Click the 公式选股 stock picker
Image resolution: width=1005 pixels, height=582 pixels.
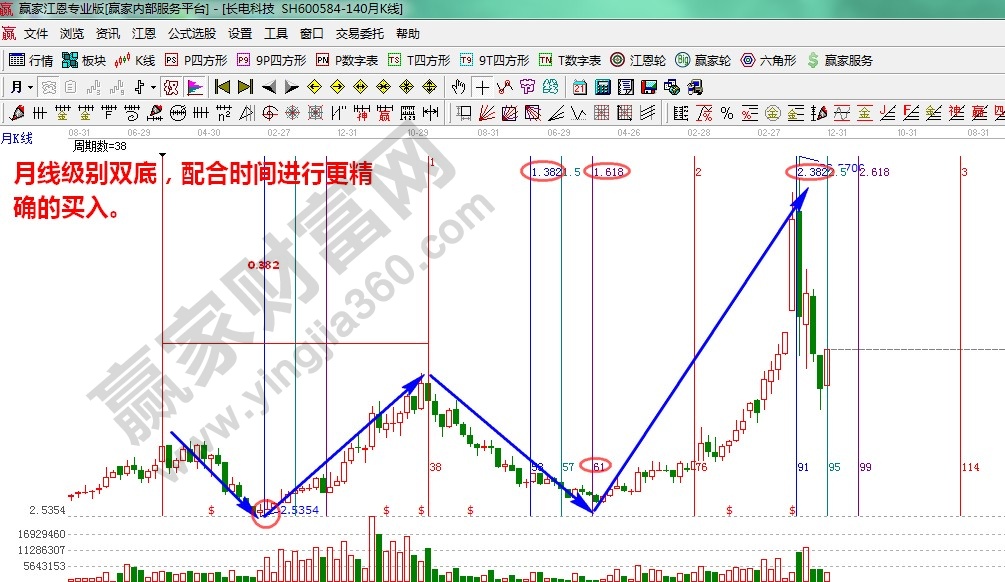(x=193, y=33)
